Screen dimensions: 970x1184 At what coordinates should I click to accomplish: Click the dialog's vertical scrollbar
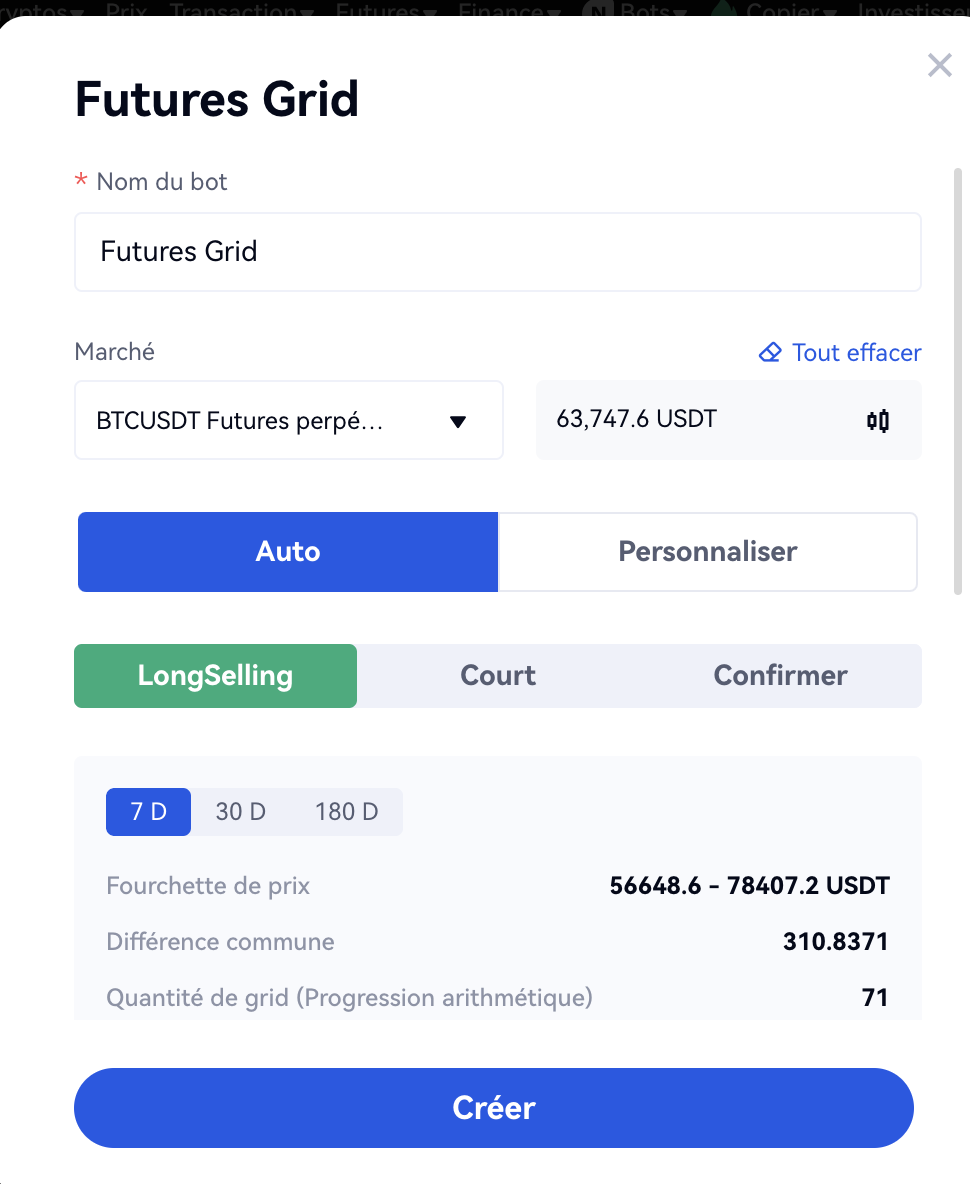coord(958,380)
